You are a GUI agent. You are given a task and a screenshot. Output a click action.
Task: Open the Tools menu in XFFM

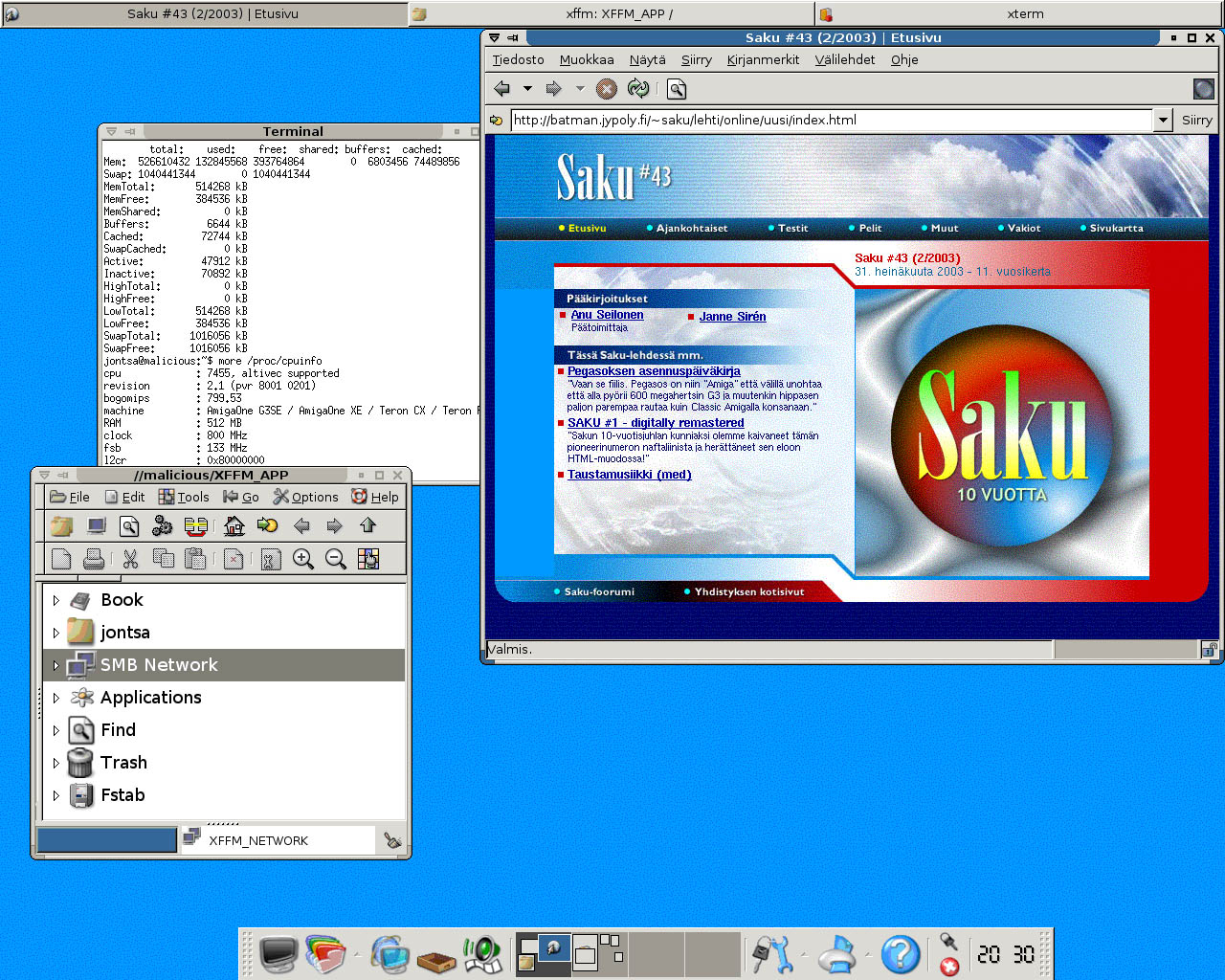[184, 497]
